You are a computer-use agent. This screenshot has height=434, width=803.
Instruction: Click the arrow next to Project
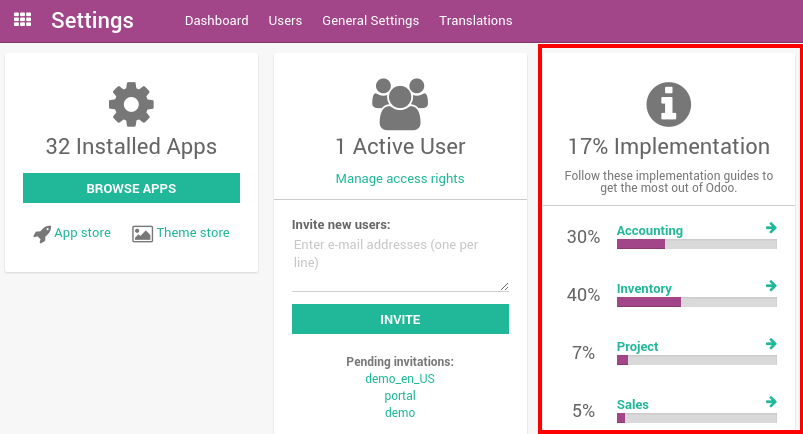pos(771,345)
